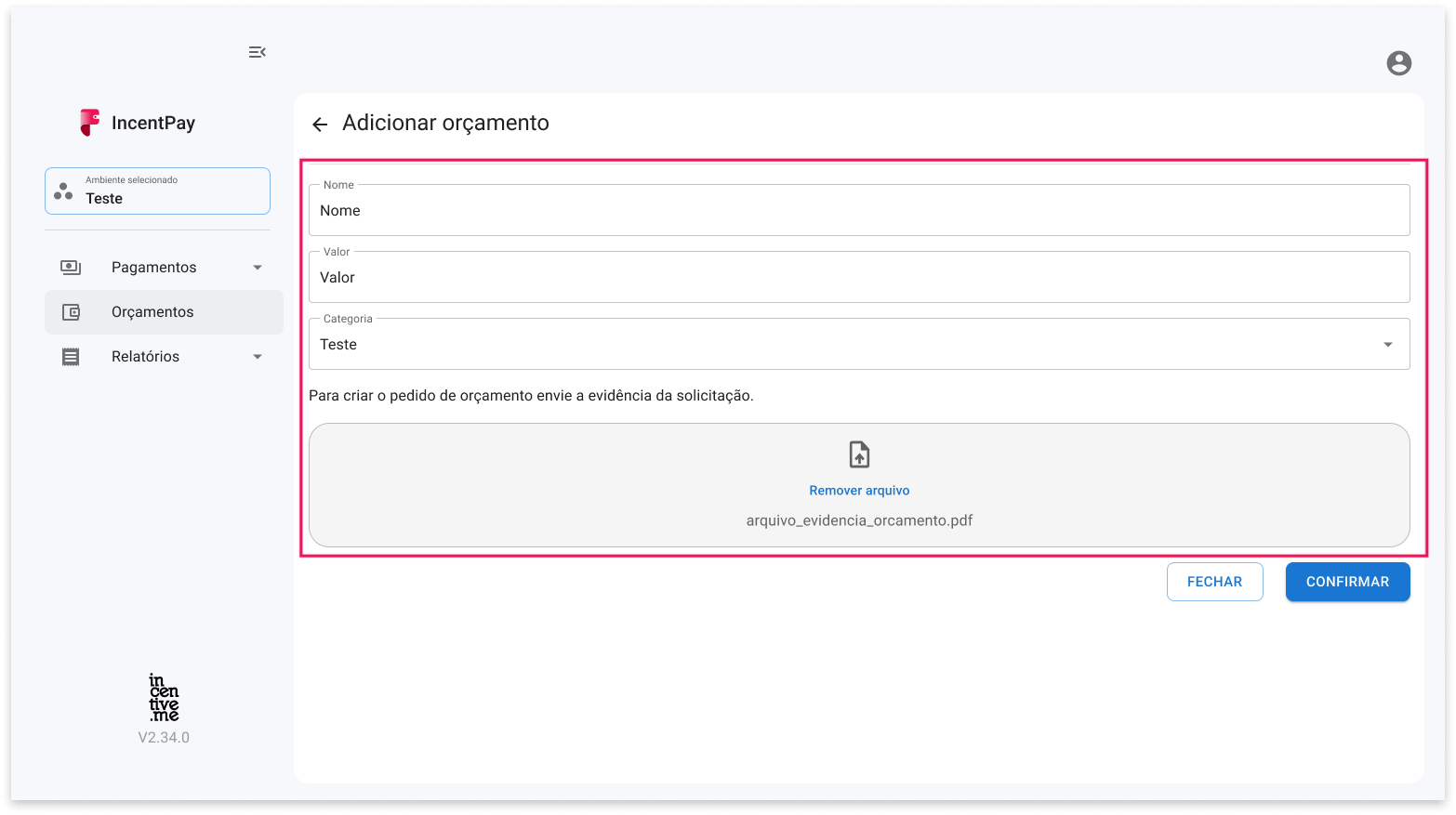Click the IncentPay logo icon
The image size is (1456, 815).
pos(89,123)
